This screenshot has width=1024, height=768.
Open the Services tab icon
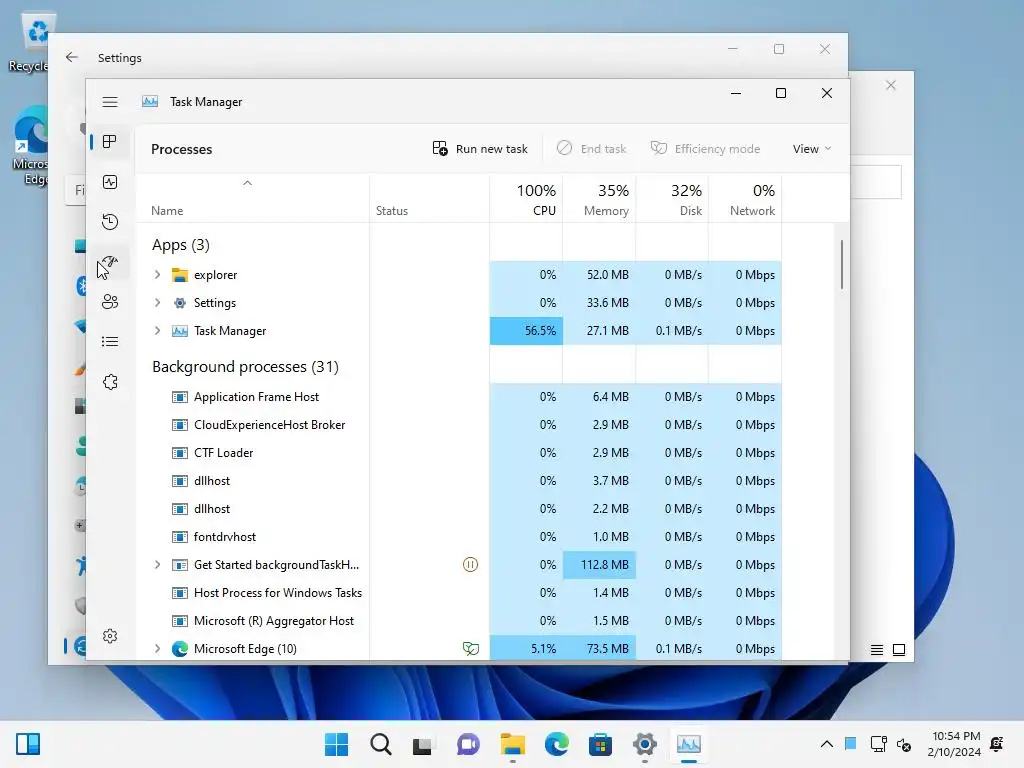tap(110, 382)
